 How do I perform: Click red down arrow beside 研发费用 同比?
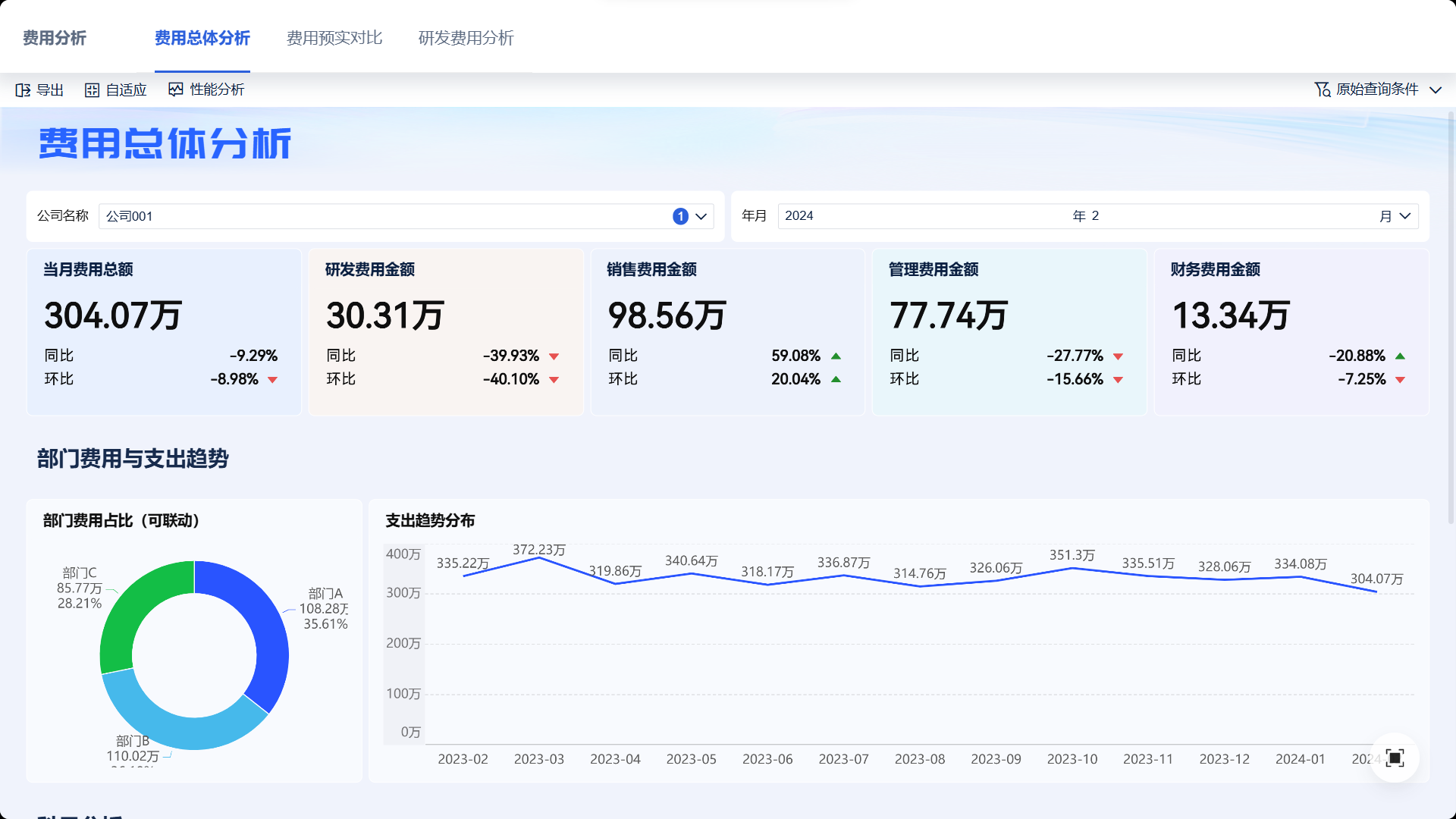554,356
